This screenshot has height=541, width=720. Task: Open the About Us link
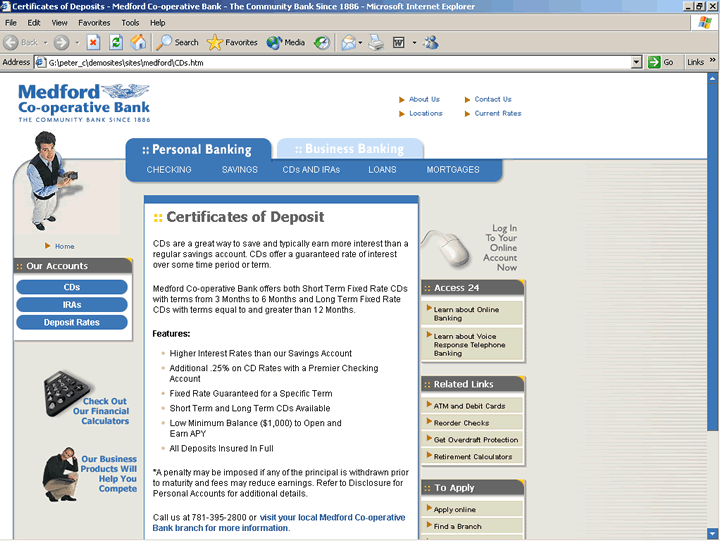click(424, 99)
